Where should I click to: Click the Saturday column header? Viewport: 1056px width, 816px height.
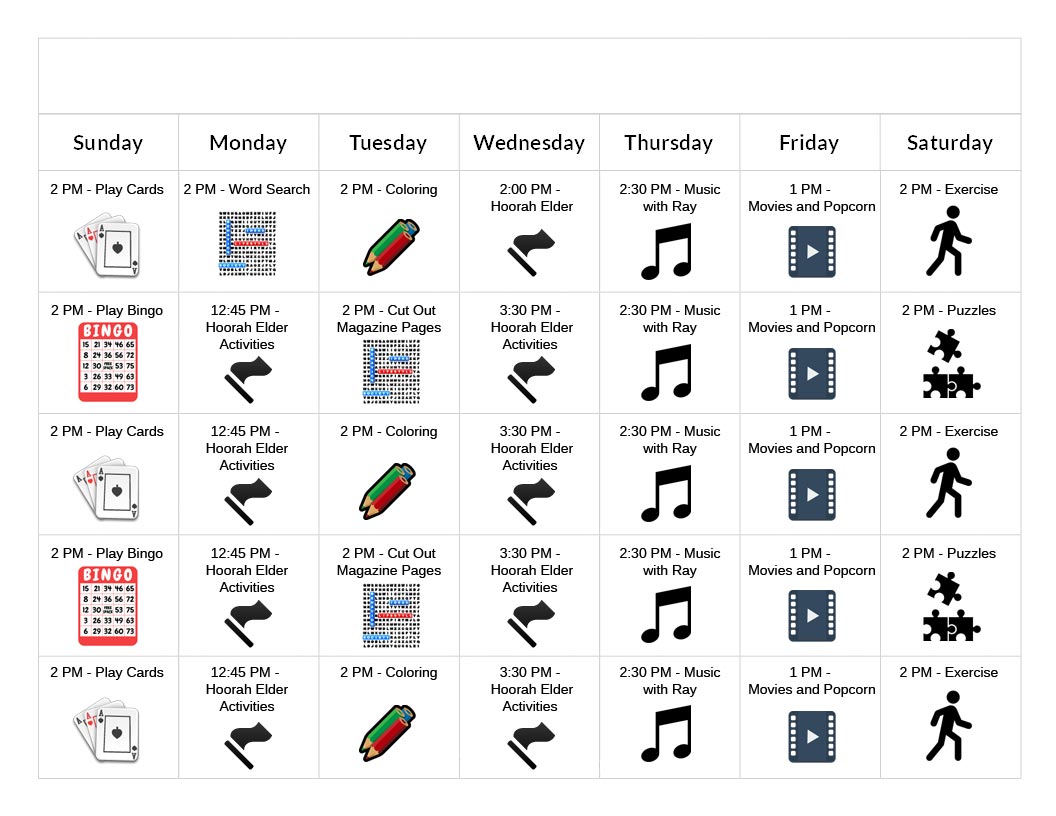(949, 143)
